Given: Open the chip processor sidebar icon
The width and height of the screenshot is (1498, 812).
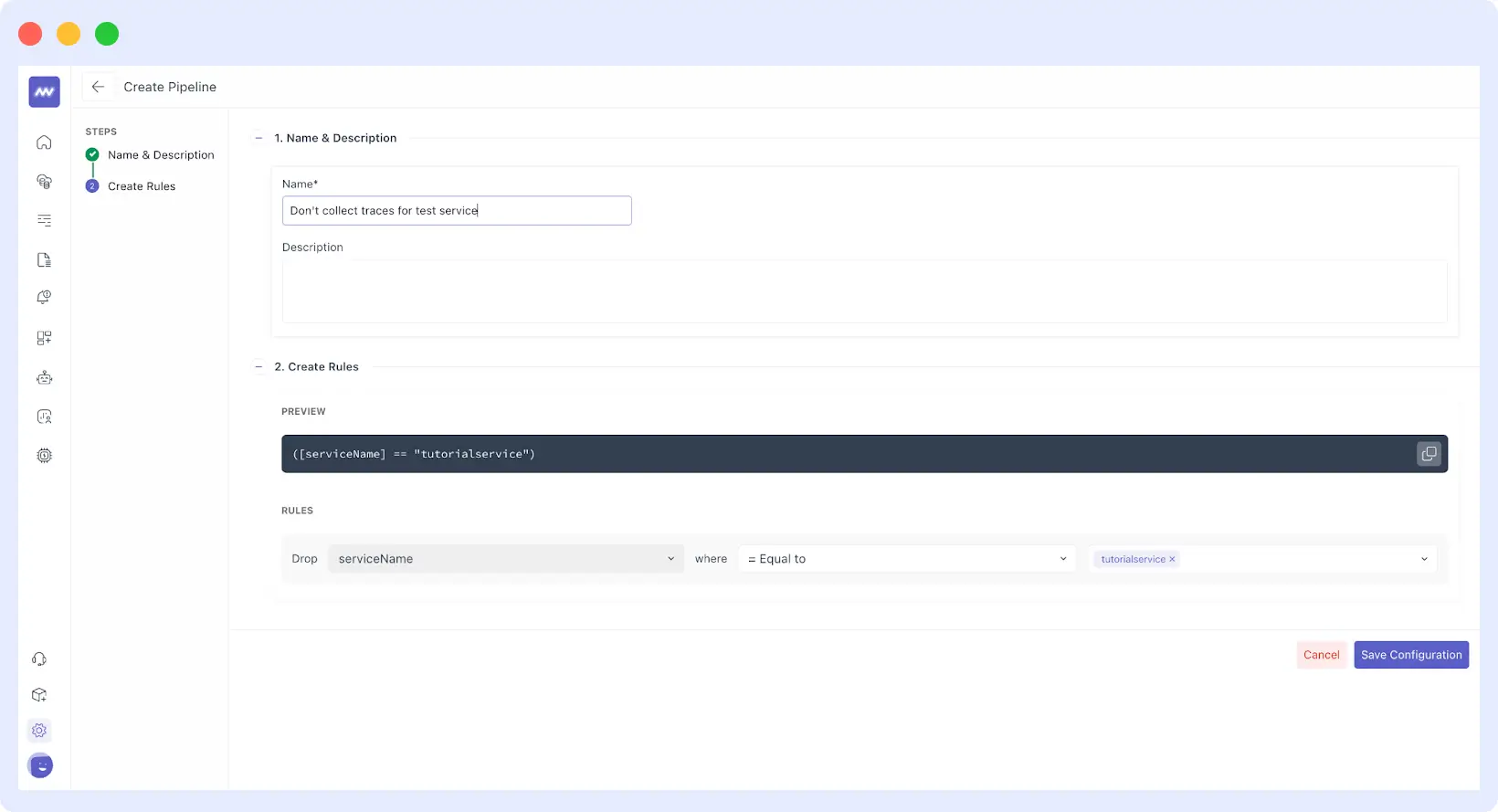Looking at the screenshot, I should [44, 456].
